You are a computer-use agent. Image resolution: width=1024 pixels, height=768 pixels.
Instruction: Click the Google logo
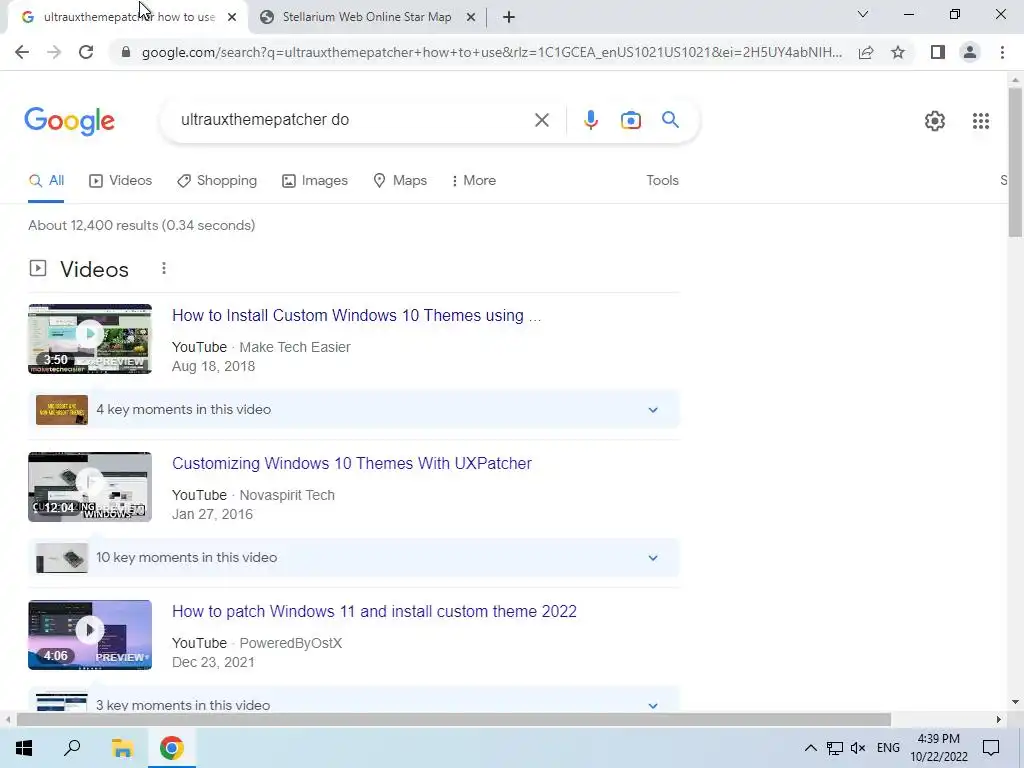[69, 121]
